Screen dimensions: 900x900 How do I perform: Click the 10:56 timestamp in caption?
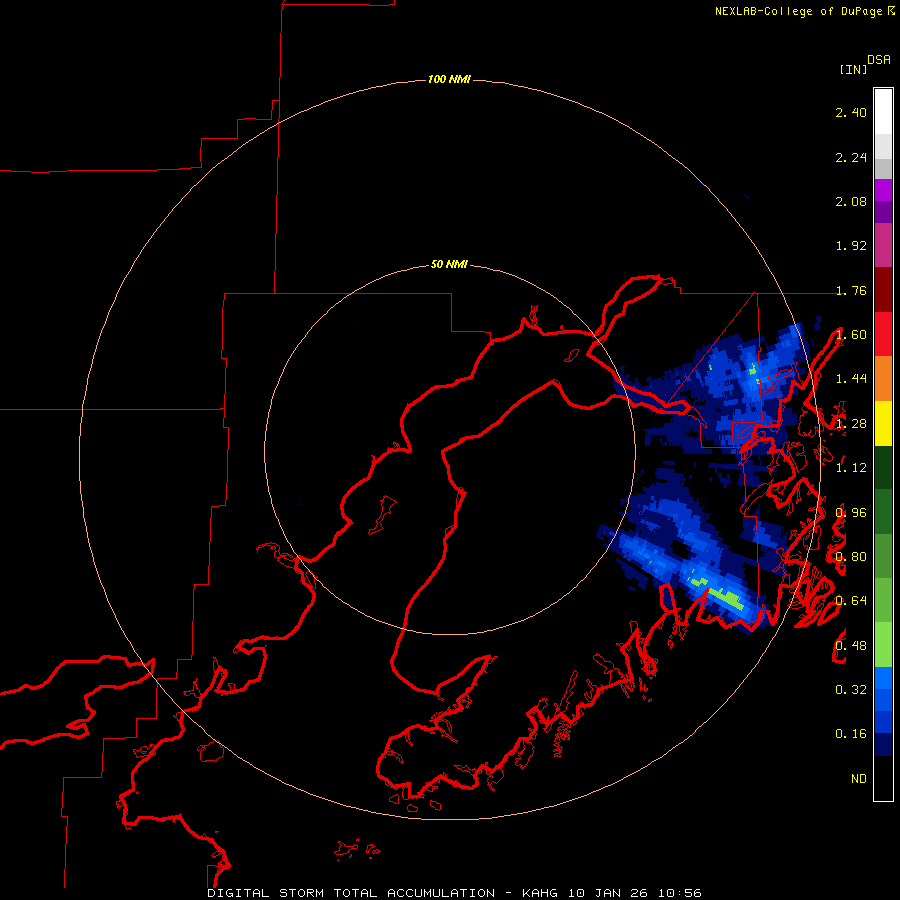680,893
